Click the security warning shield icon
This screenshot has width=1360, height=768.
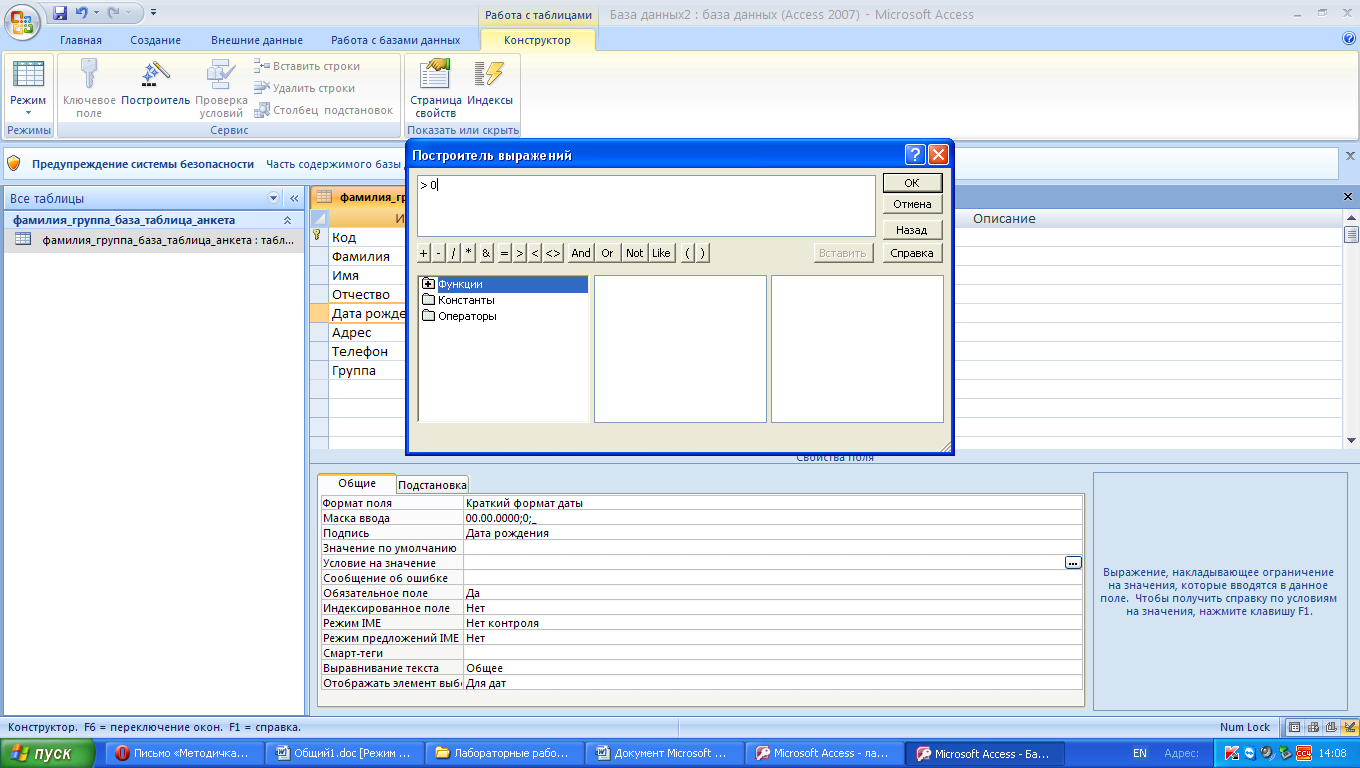[14, 163]
